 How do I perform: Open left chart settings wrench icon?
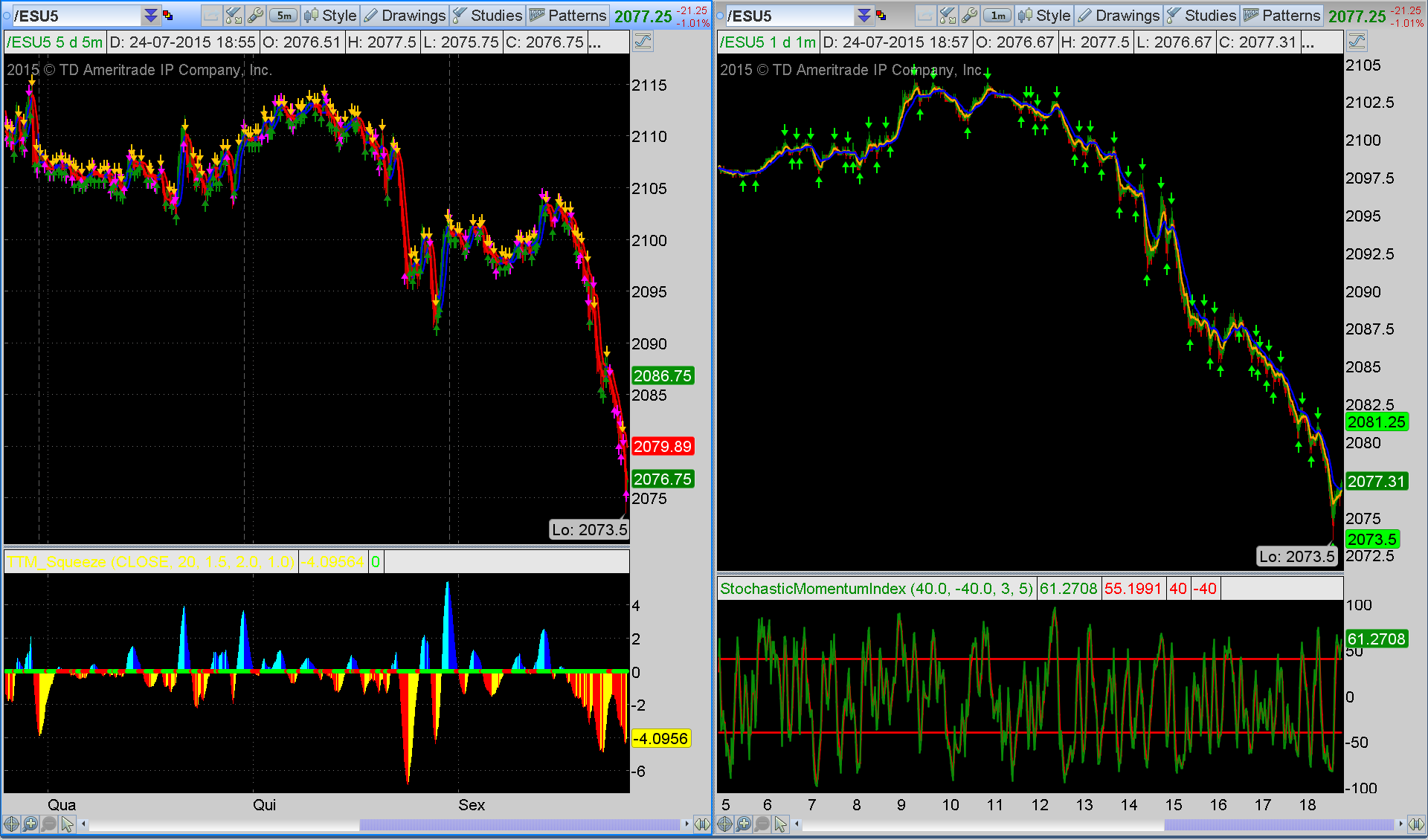pos(256,16)
